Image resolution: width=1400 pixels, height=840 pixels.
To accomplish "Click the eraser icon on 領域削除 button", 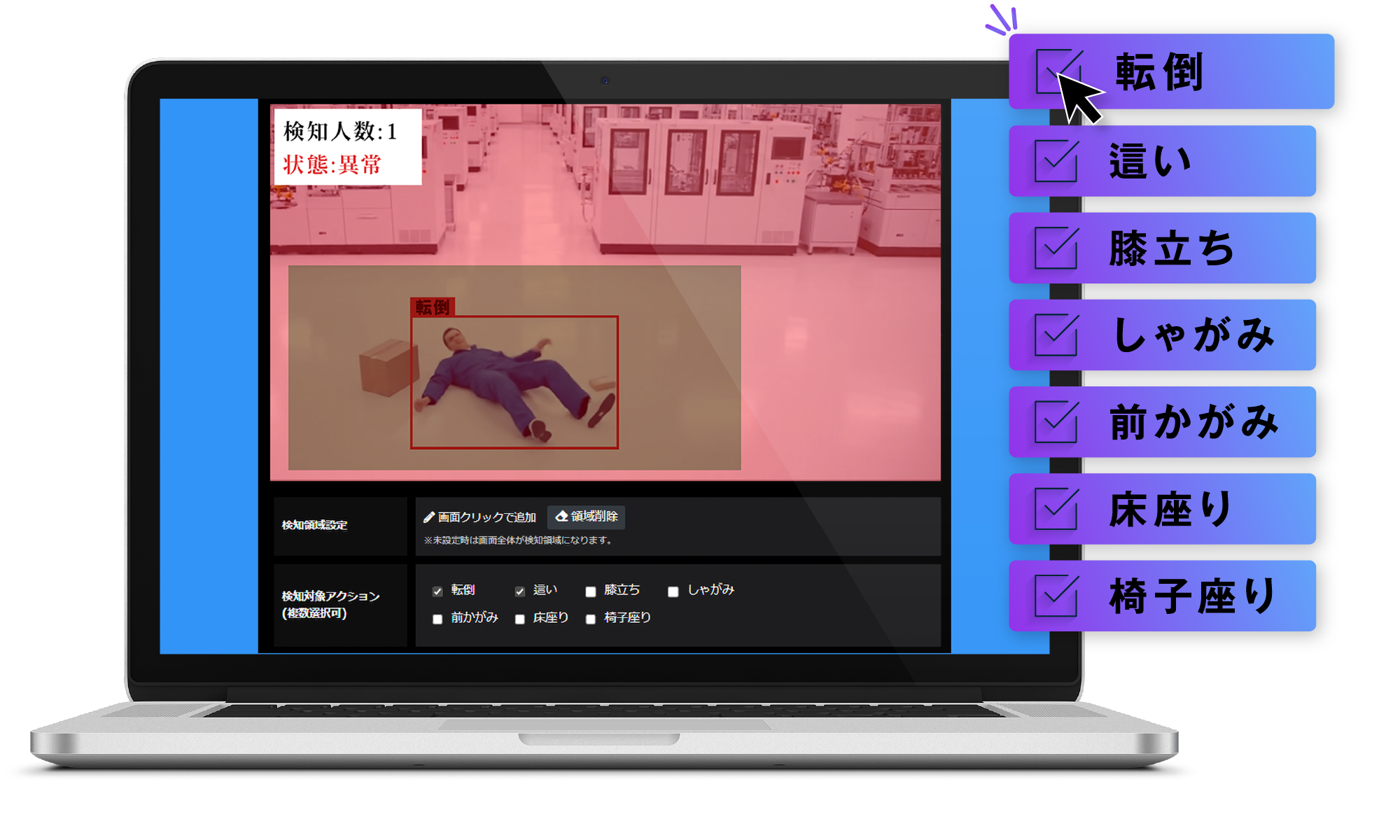I will [x=561, y=517].
